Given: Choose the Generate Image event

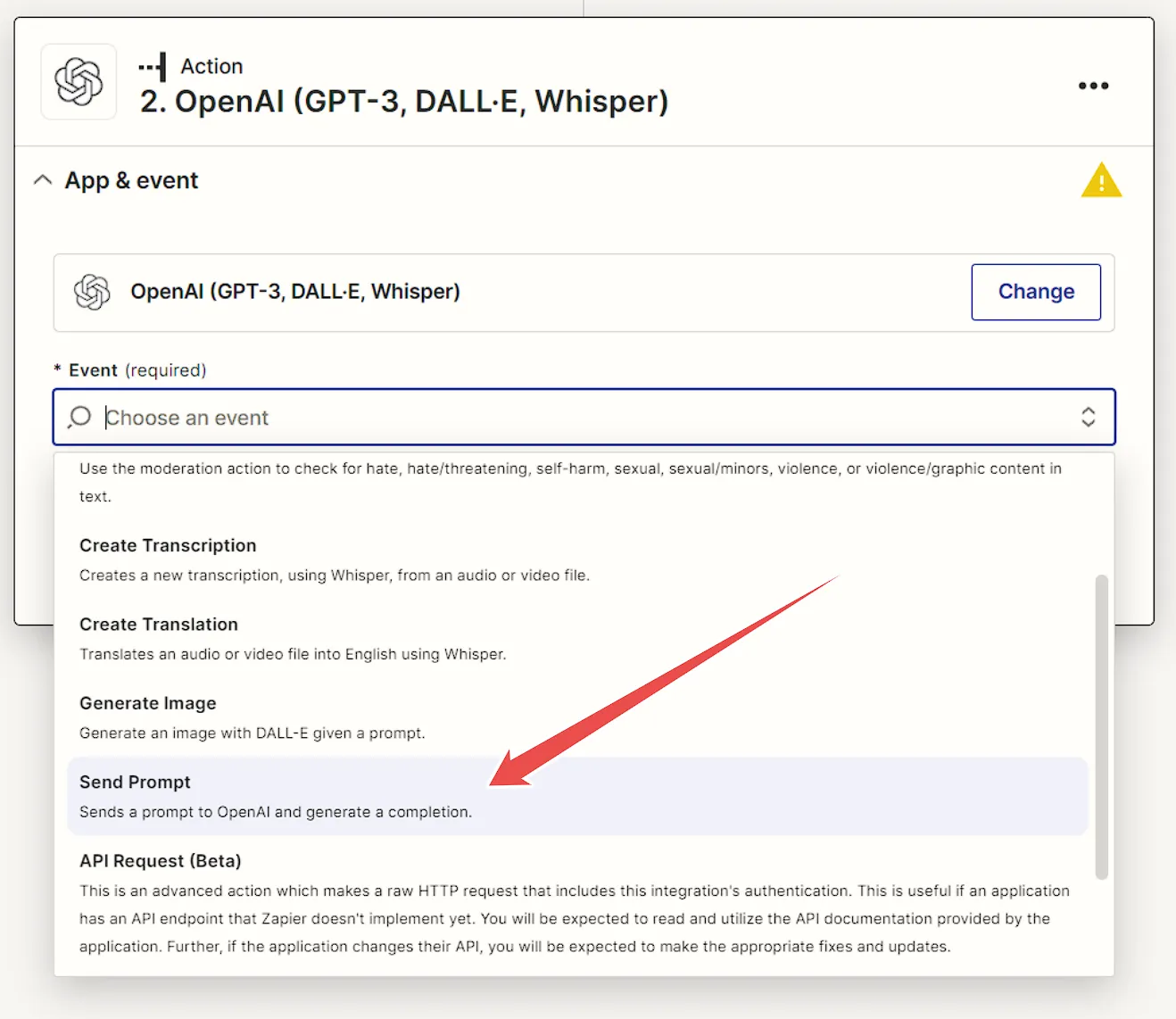Looking at the screenshot, I should click(x=578, y=717).
